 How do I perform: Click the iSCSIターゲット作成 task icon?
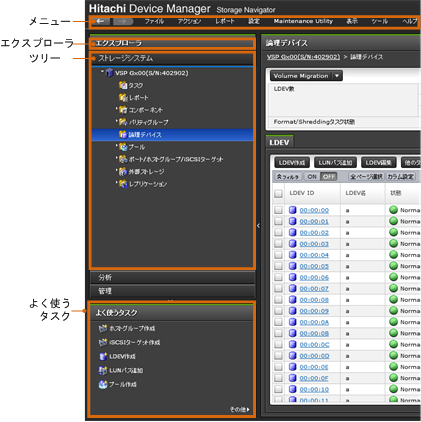(103, 342)
